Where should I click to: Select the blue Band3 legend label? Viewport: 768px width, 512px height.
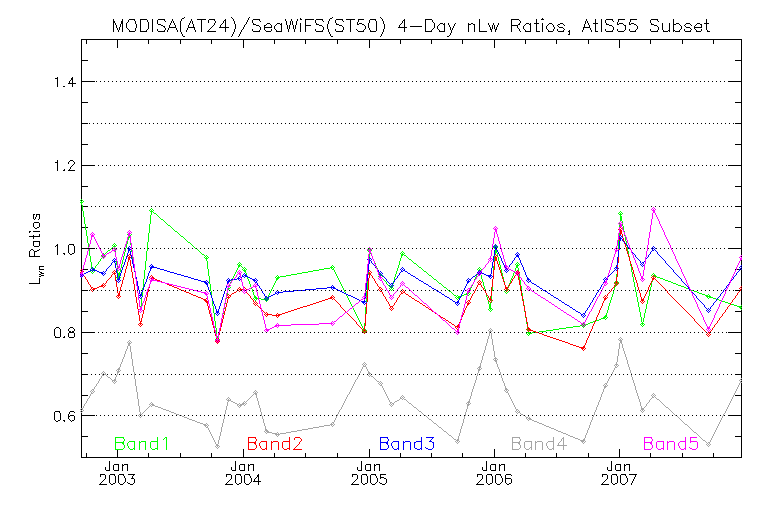pos(407,444)
